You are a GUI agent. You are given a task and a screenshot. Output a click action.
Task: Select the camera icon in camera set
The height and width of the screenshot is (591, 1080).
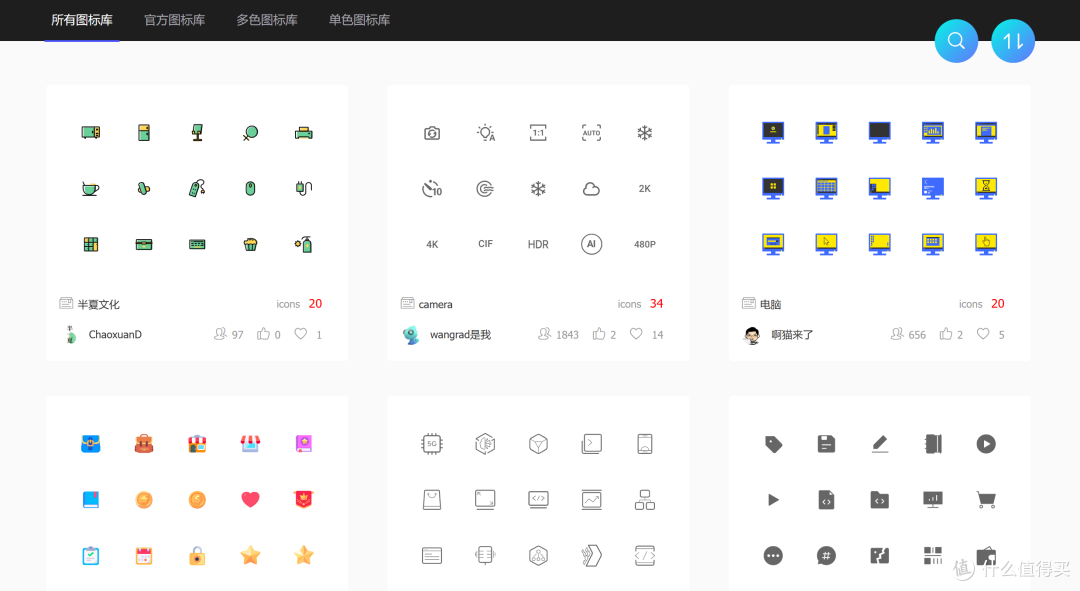[432, 133]
